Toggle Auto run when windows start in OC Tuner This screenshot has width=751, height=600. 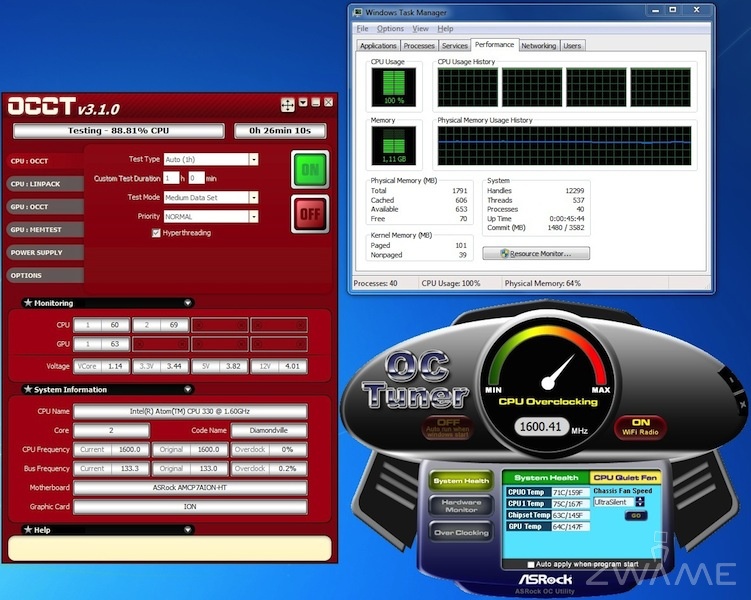pos(447,428)
